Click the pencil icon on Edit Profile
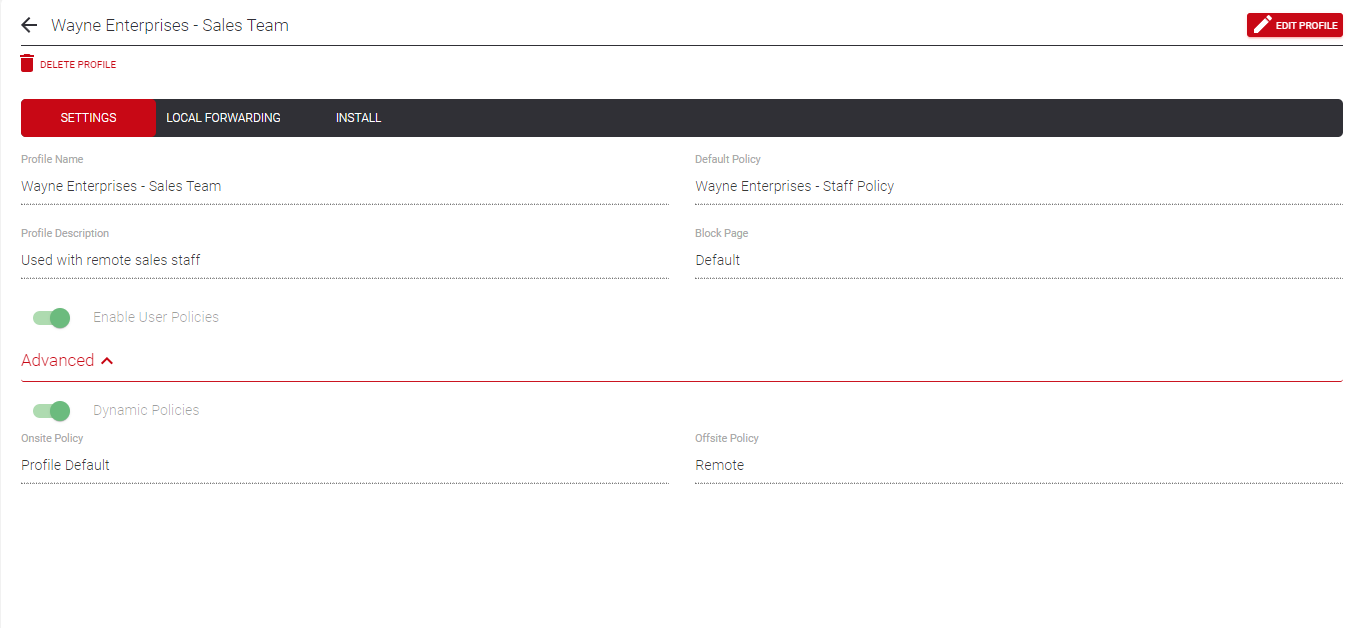This screenshot has width=1361, height=628. click(x=1262, y=25)
